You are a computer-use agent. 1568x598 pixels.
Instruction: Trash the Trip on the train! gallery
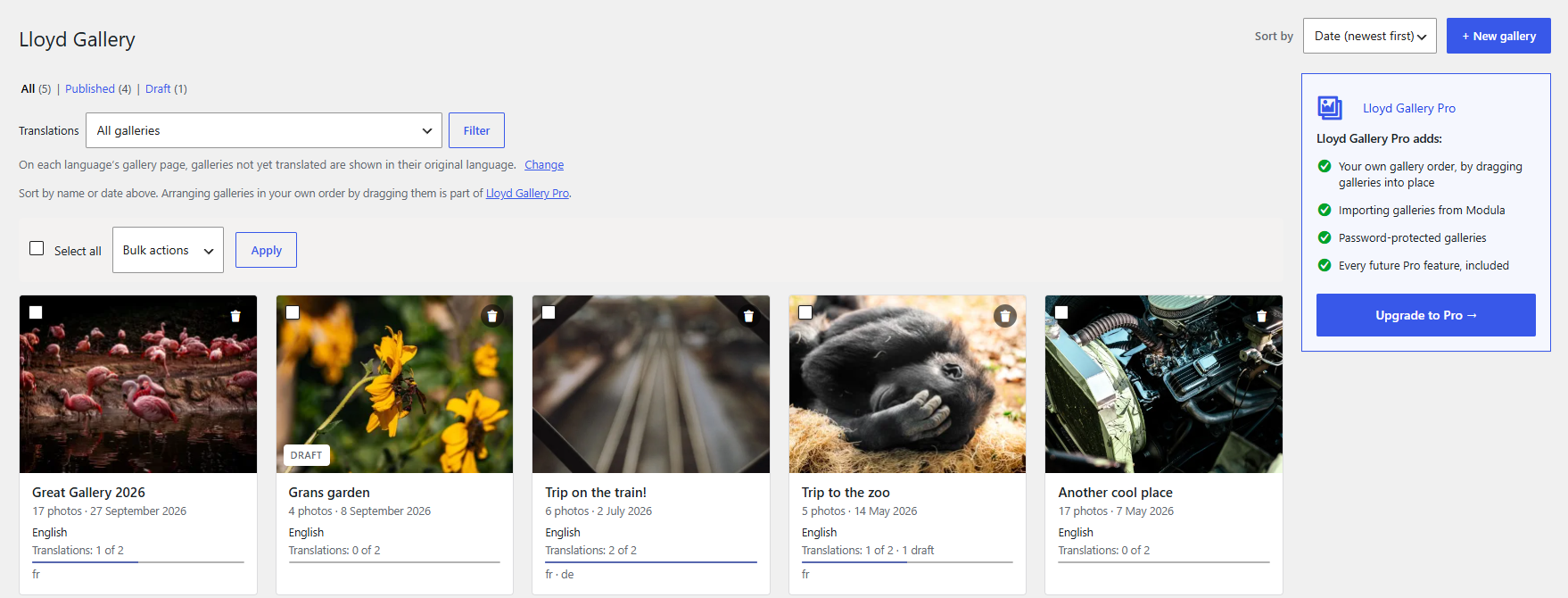click(748, 316)
